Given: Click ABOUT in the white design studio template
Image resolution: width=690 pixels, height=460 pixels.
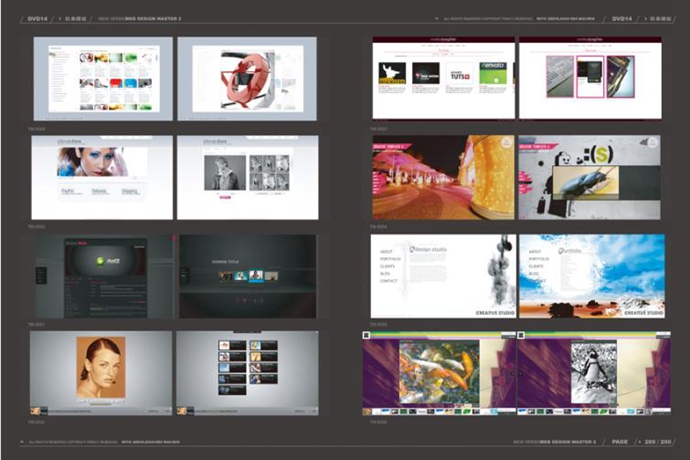Looking at the screenshot, I should pos(386,252).
